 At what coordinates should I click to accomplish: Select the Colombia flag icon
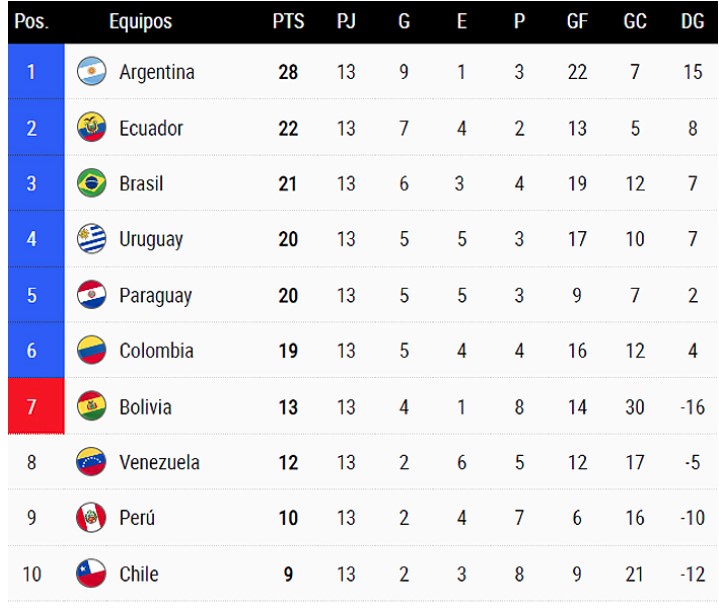pyautogui.click(x=91, y=351)
